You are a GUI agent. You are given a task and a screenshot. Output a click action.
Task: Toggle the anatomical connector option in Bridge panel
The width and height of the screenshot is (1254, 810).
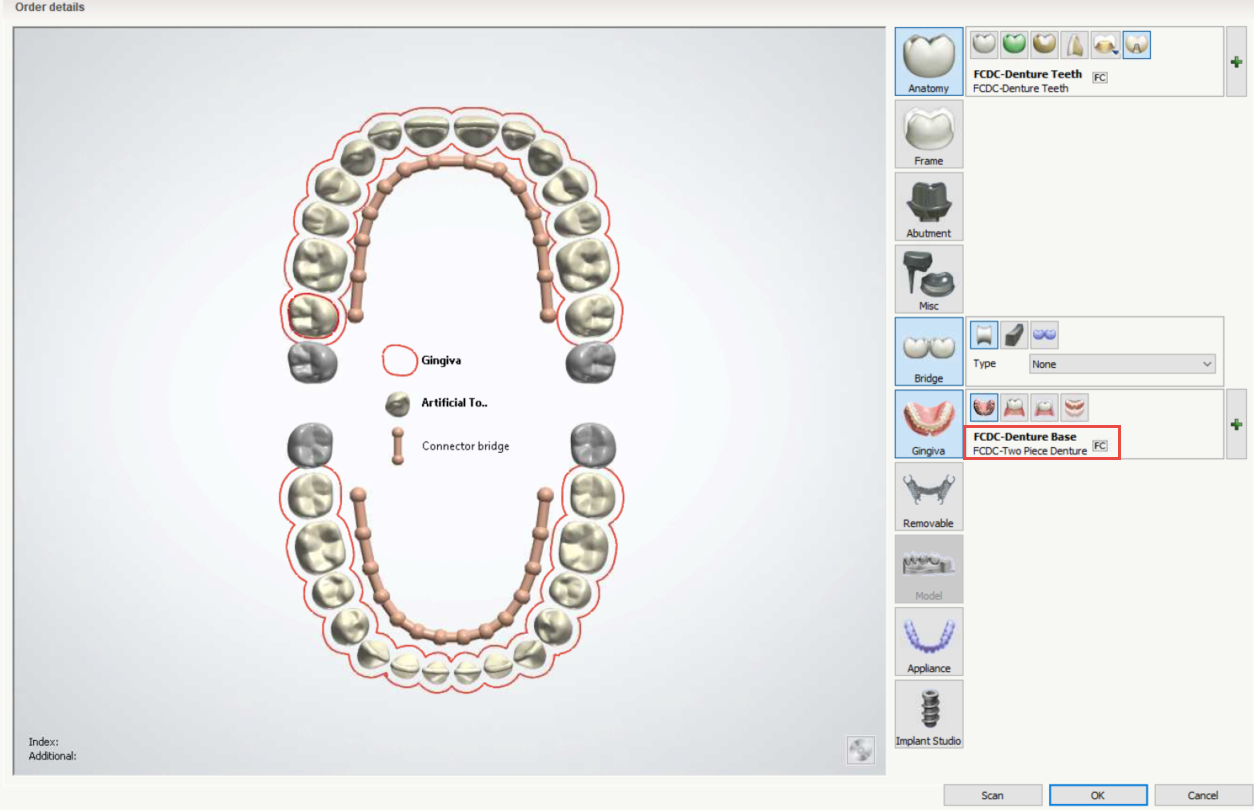984,335
